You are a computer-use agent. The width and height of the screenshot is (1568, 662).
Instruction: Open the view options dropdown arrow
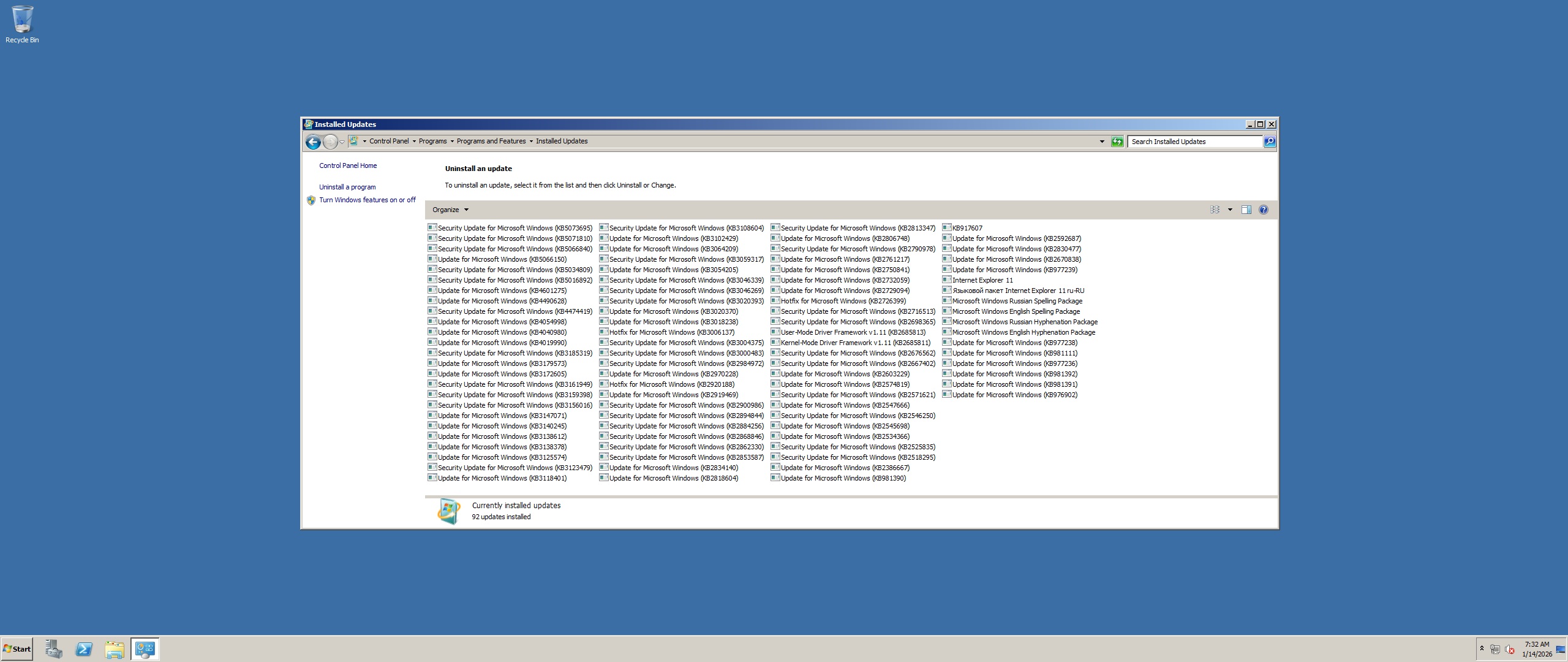coord(1230,210)
